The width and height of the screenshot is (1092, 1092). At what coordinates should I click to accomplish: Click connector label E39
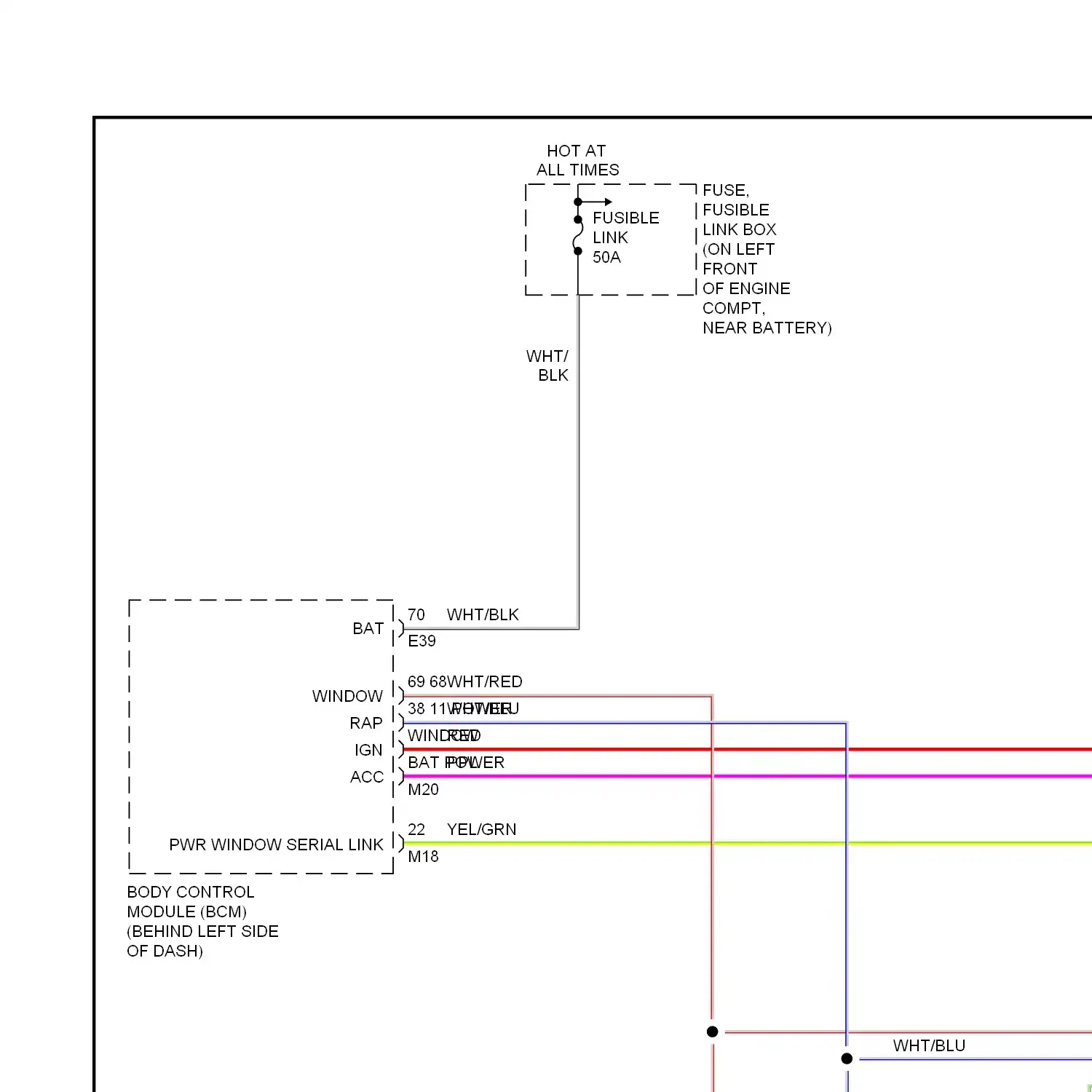(x=422, y=641)
